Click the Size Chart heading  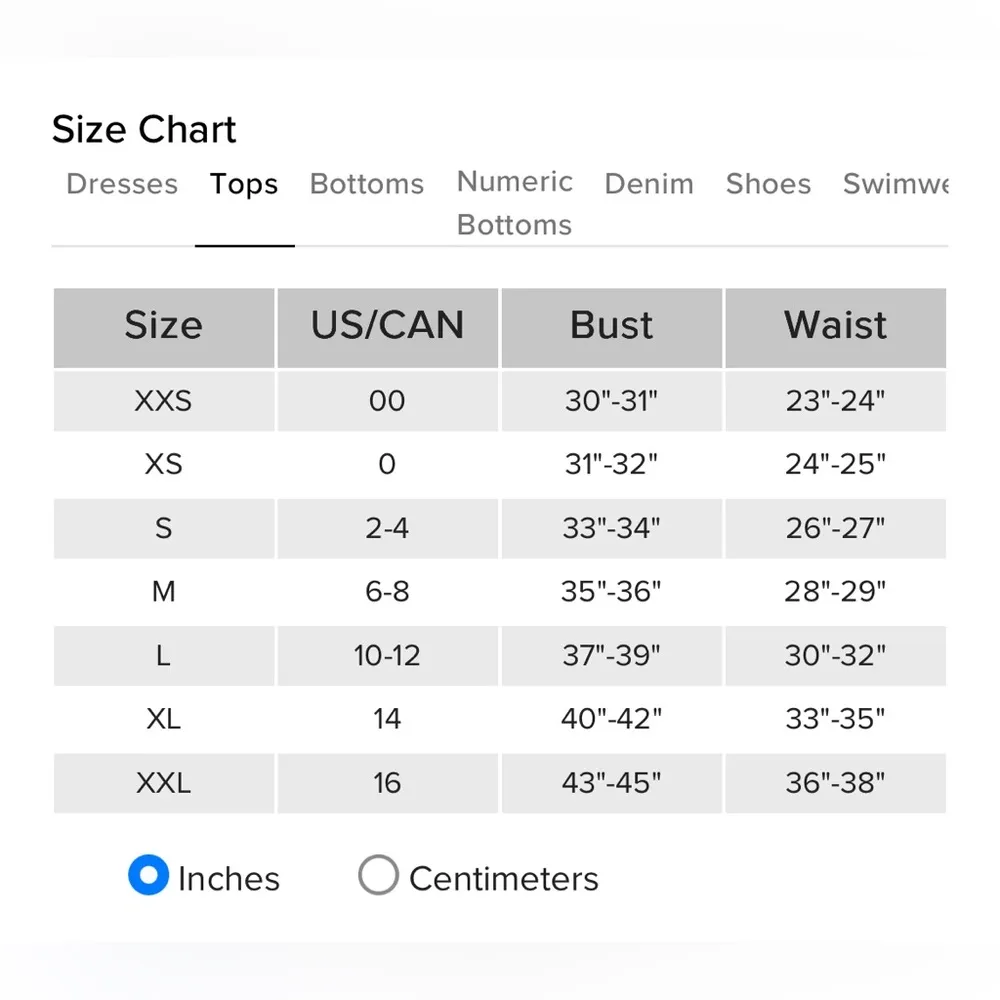point(144,130)
